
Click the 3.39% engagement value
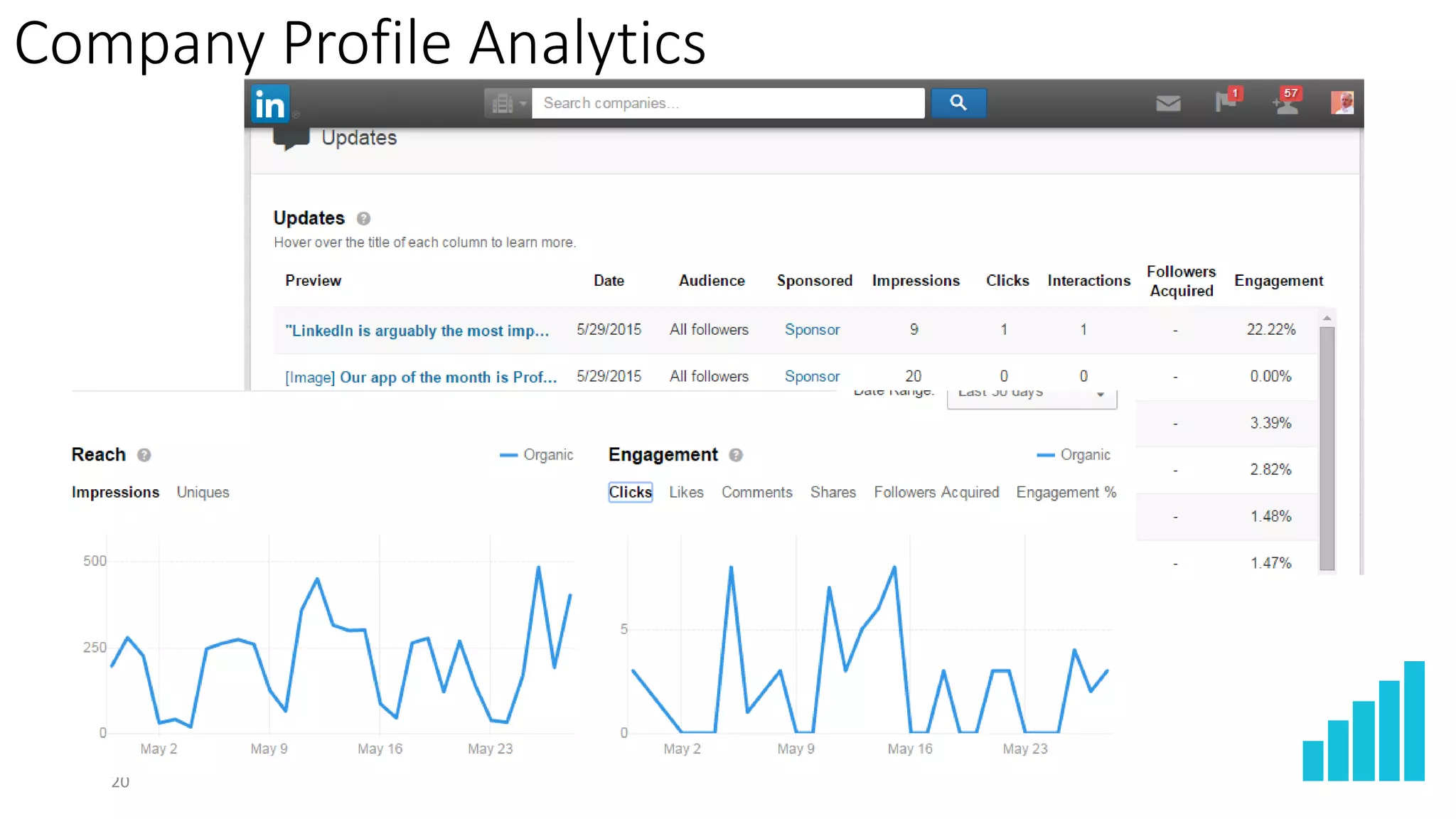click(1270, 424)
